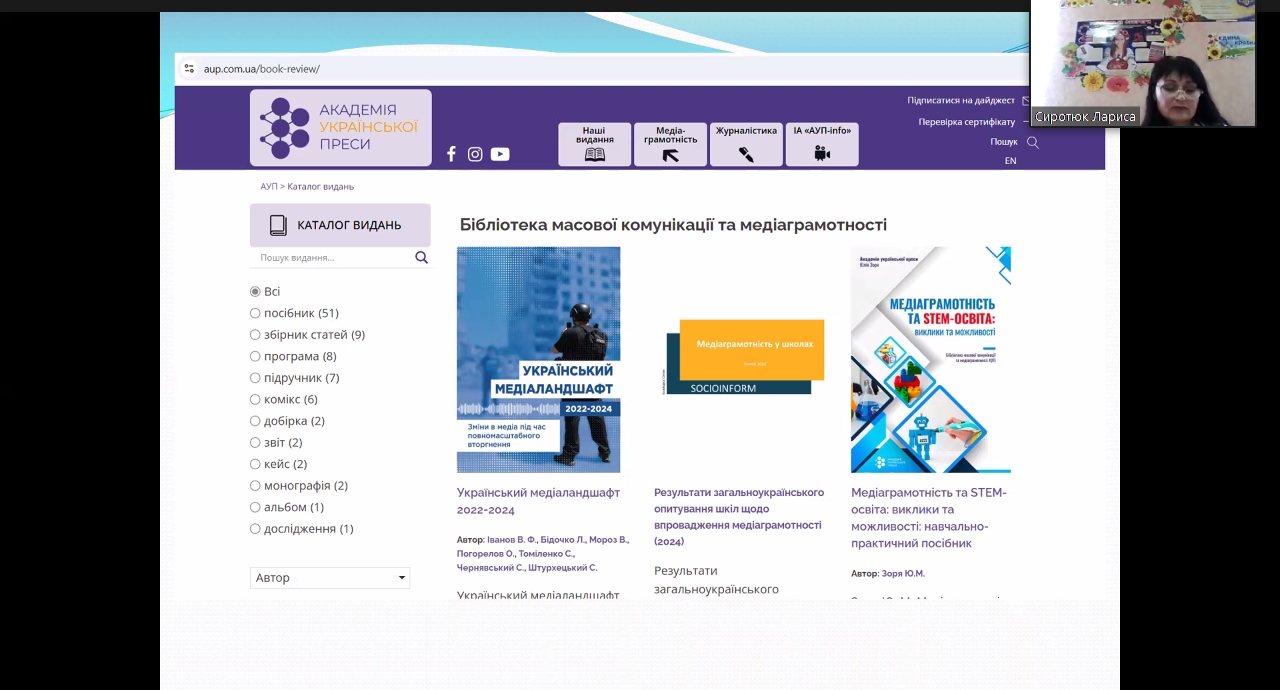Select the програма (8) filter
This screenshot has height=690, width=1280.
point(255,356)
